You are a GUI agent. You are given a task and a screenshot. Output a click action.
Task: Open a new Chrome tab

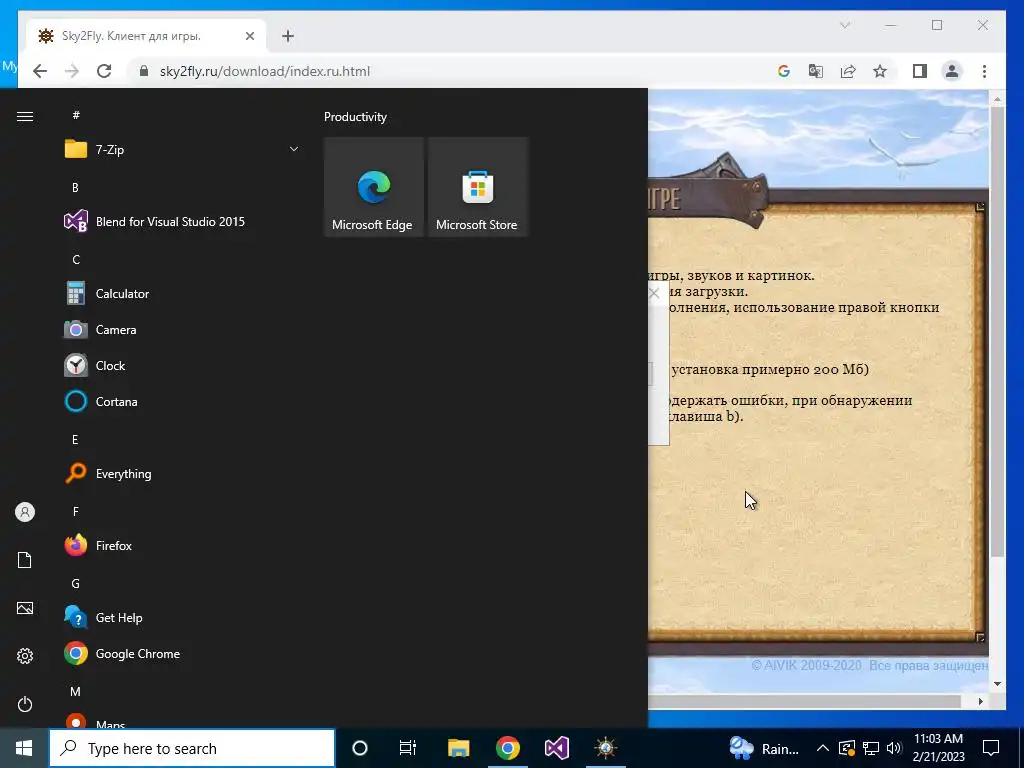tap(288, 36)
